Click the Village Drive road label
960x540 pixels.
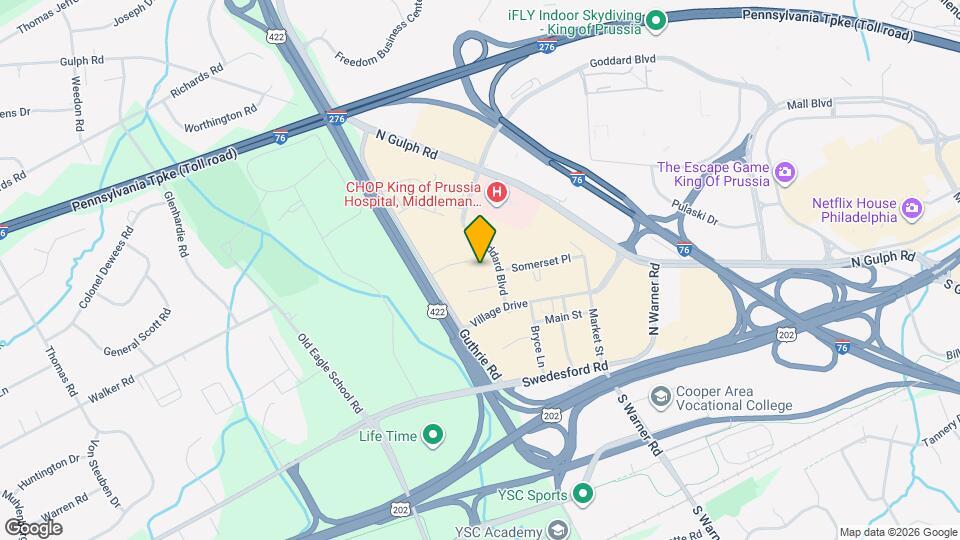[498, 313]
